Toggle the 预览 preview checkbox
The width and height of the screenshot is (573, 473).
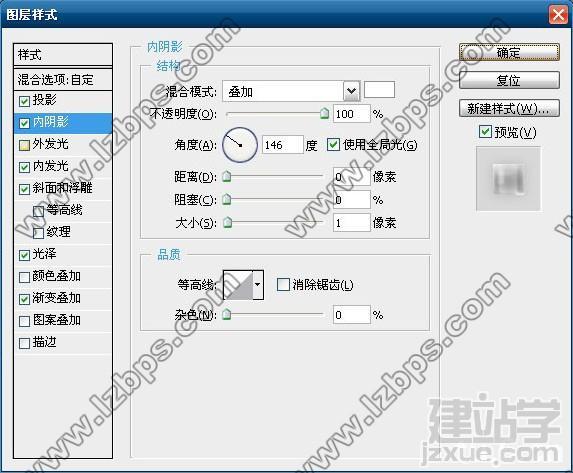point(485,132)
